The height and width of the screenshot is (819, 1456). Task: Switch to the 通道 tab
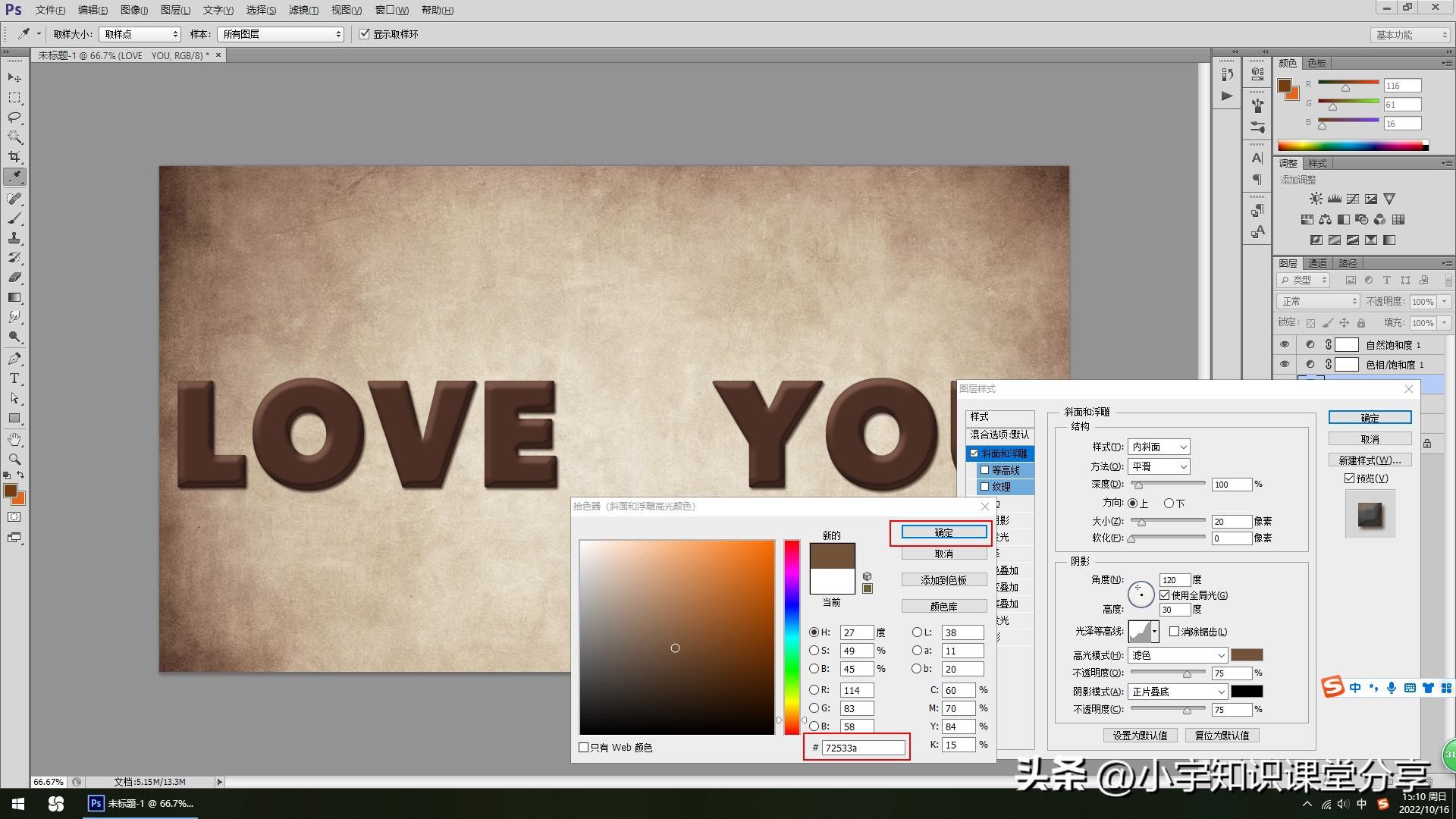click(x=1317, y=263)
